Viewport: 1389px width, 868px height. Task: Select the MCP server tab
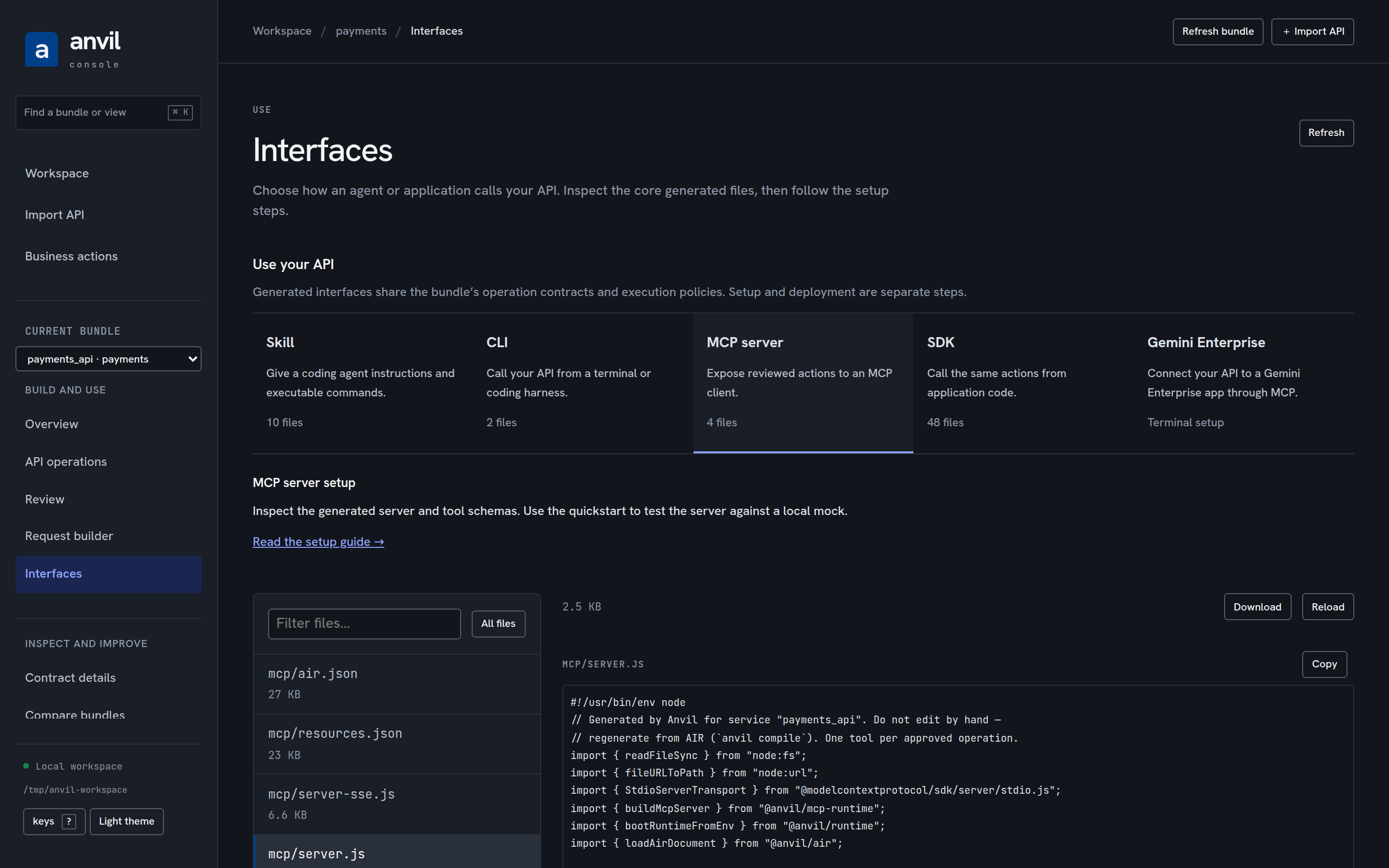click(803, 383)
